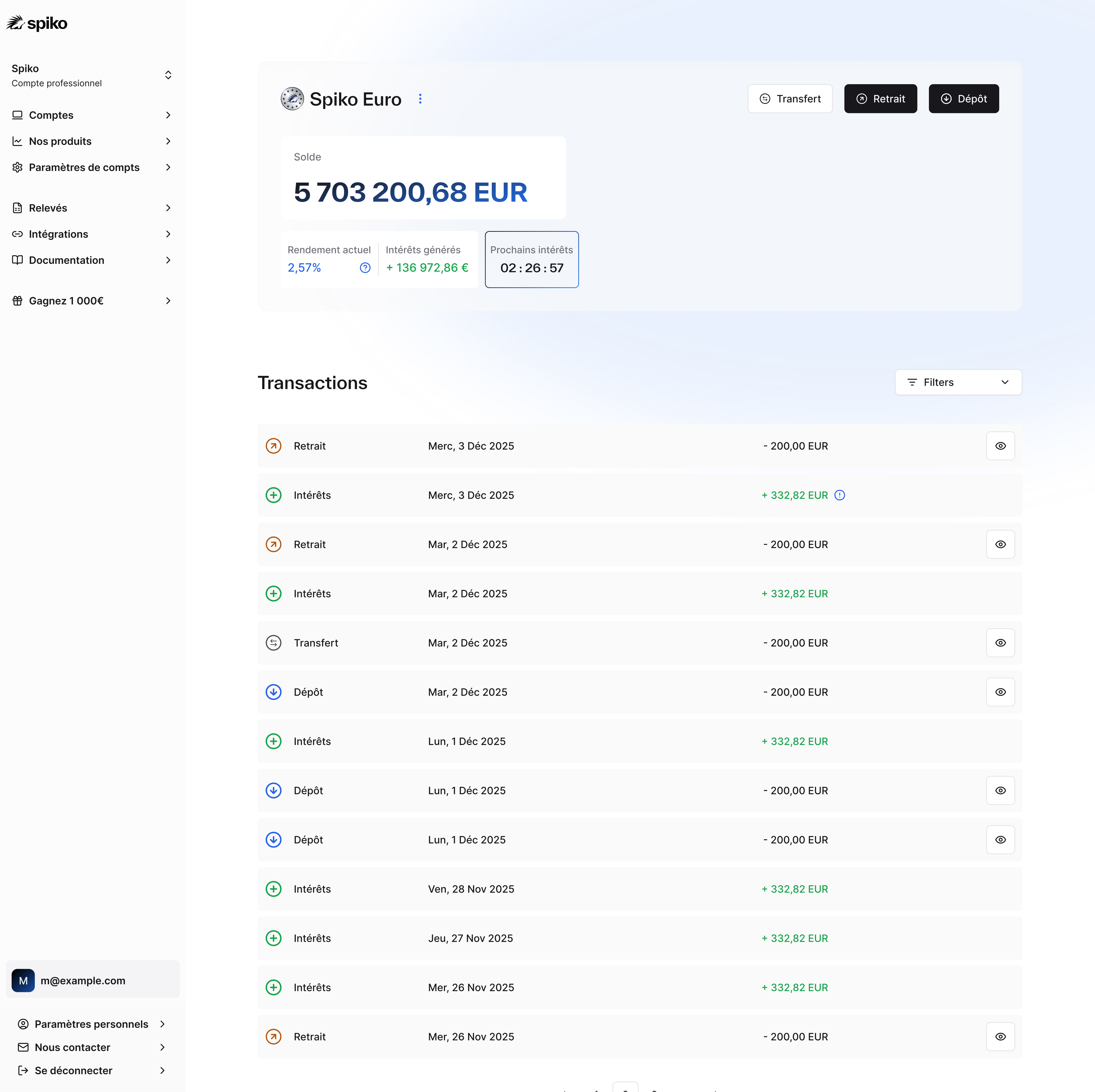The width and height of the screenshot is (1095, 1092).
Task: Open Intégrations in the sidebar
Action: click(92, 234)
